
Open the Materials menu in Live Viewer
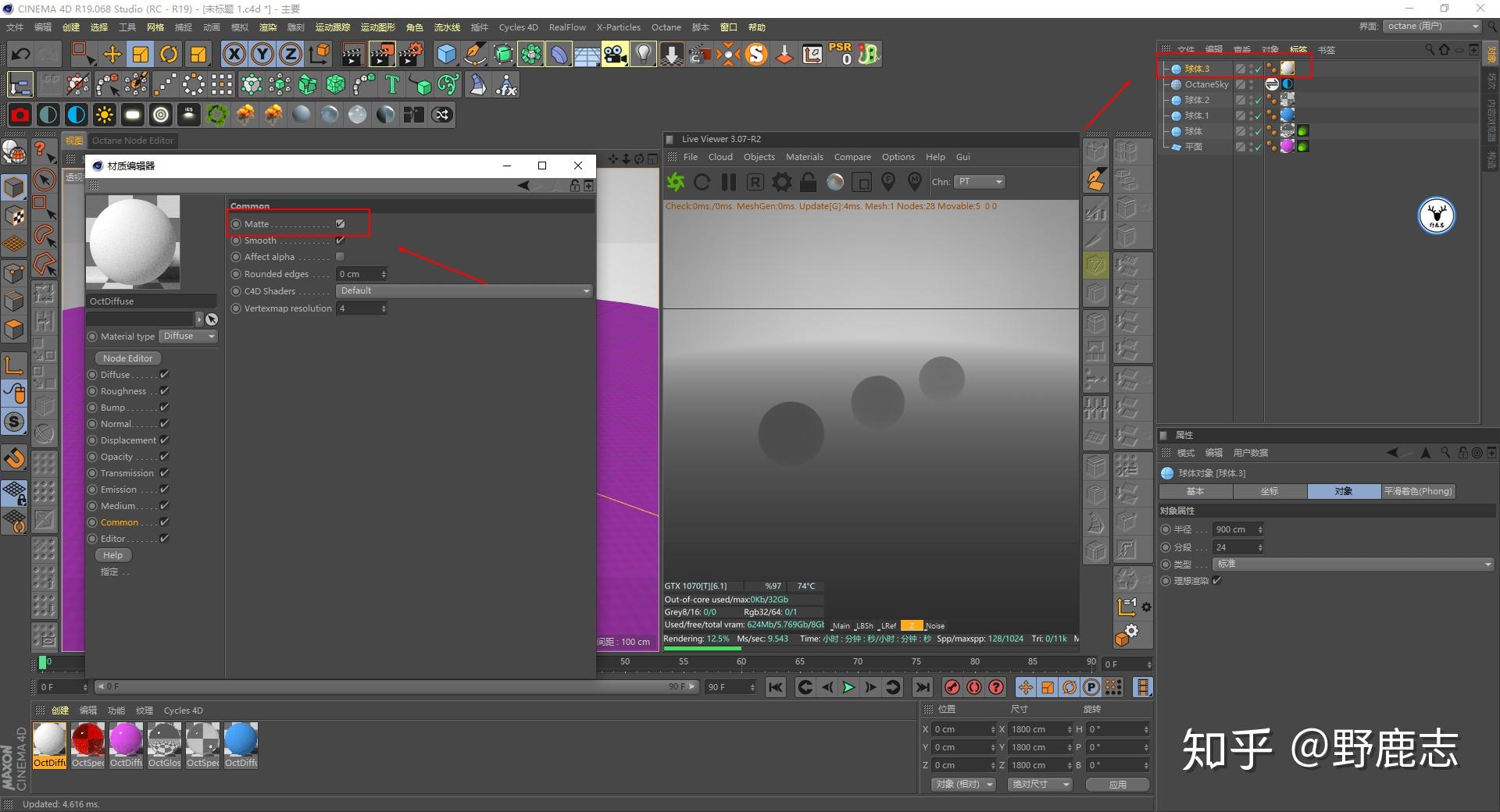(x=804, y=157)
